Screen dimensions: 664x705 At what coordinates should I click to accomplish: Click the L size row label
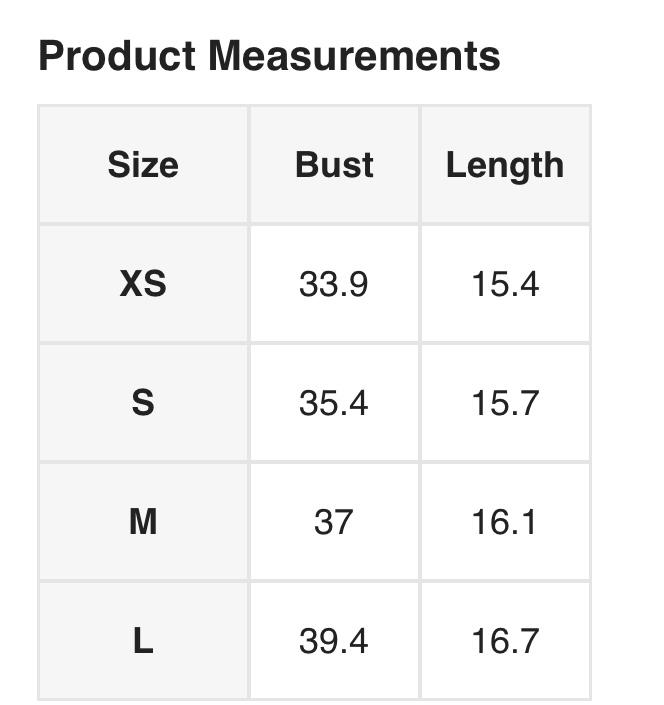point(143,641)
